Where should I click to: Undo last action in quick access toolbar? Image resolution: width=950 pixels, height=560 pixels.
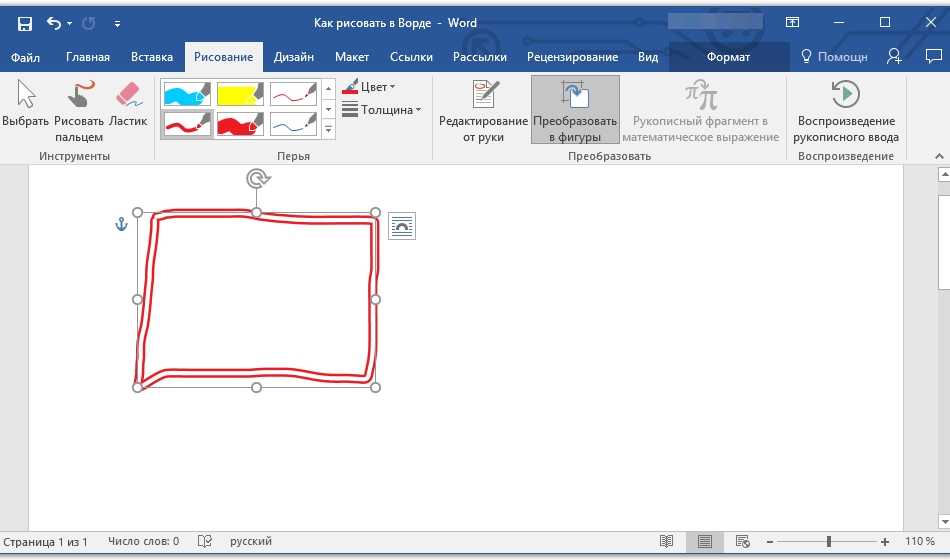point(54,23)
